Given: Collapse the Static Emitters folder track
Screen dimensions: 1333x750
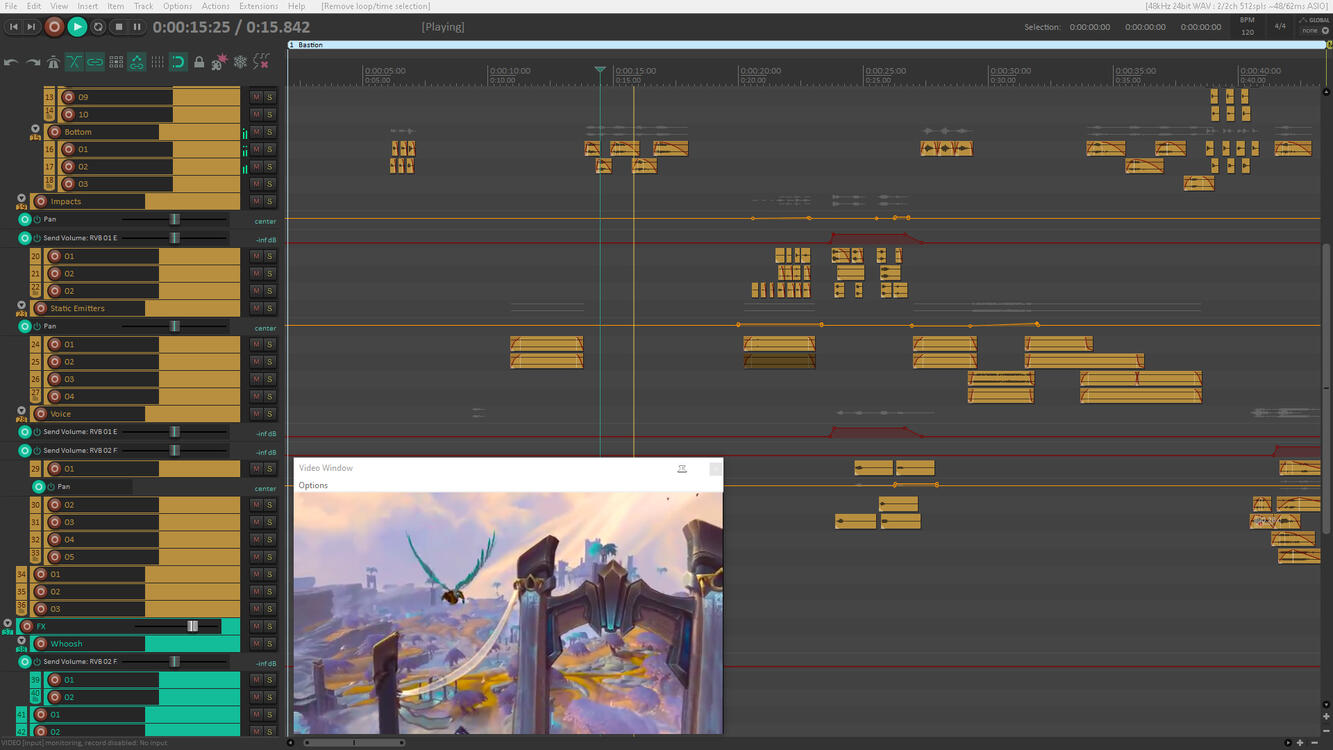Looking at the screenshot, I should (x=21, y=305).
